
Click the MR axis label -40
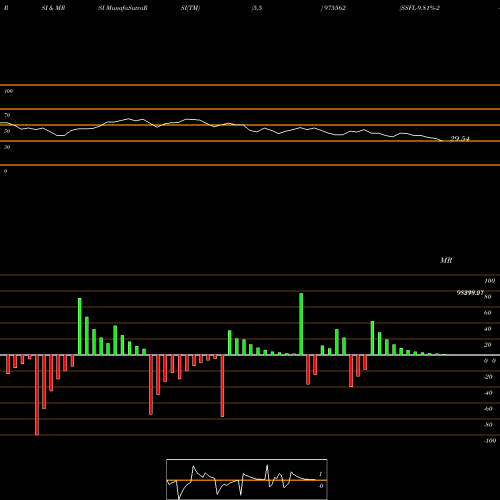488,393
